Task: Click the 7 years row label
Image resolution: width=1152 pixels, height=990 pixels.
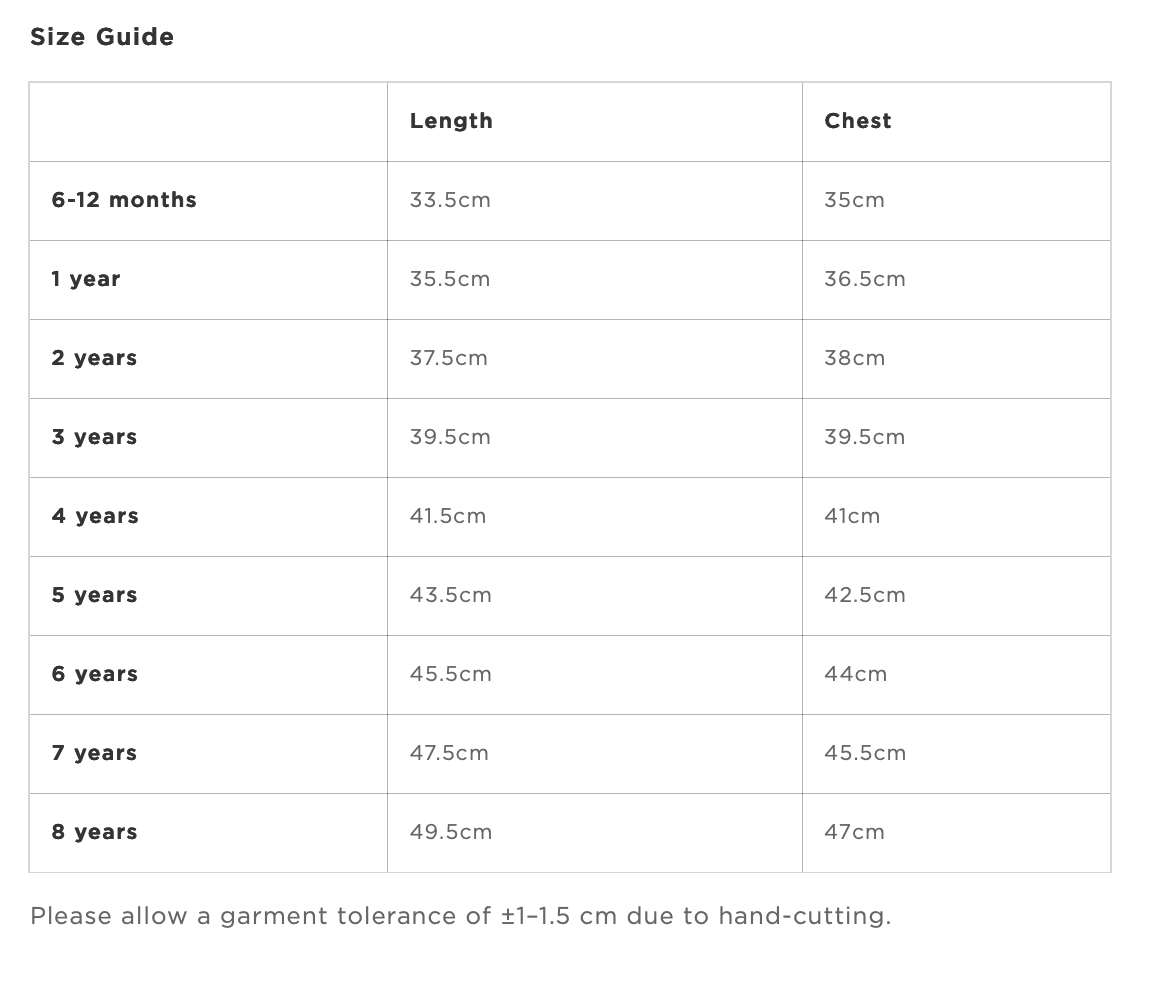Action: [94, 753]
